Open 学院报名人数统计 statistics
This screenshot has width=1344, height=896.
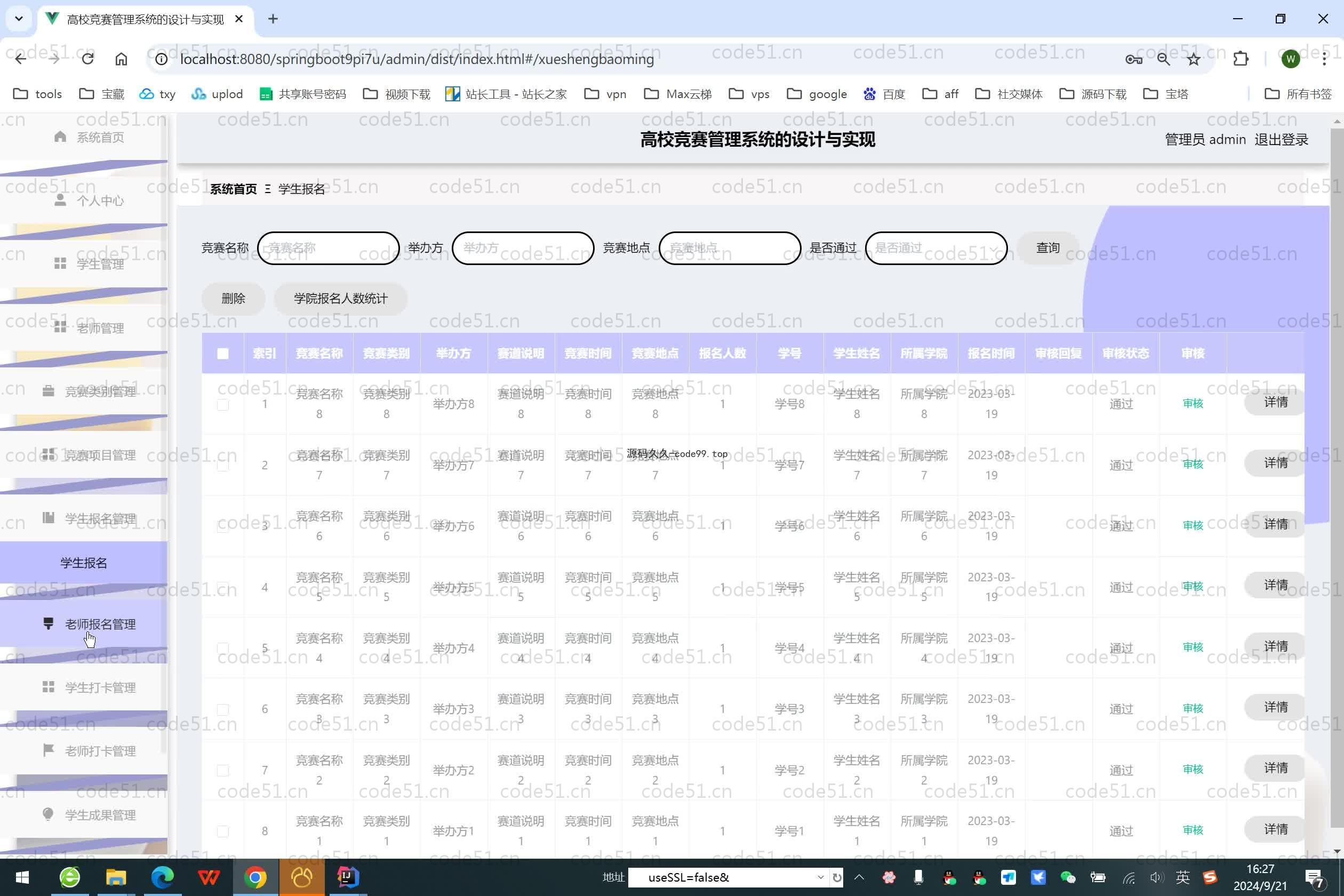(341, 298)
